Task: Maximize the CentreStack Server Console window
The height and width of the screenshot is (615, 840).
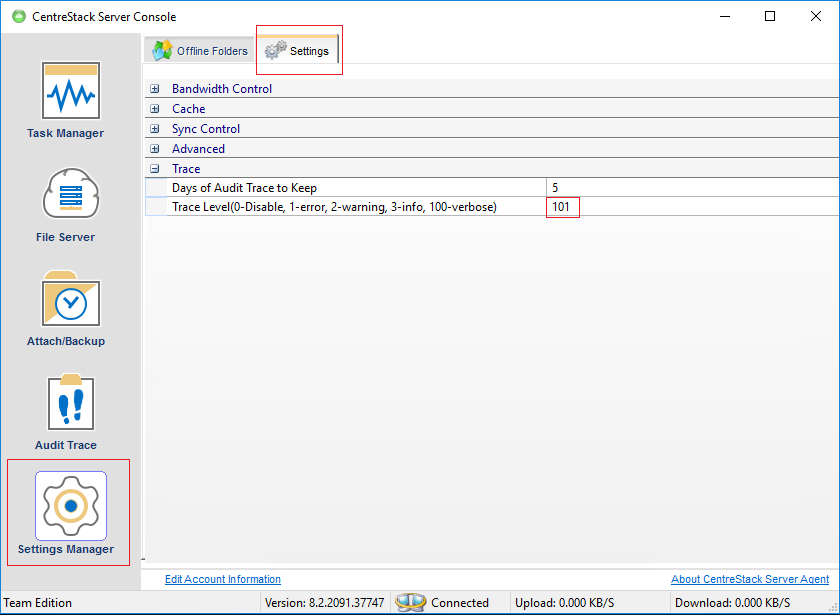Action: [770, 17]
